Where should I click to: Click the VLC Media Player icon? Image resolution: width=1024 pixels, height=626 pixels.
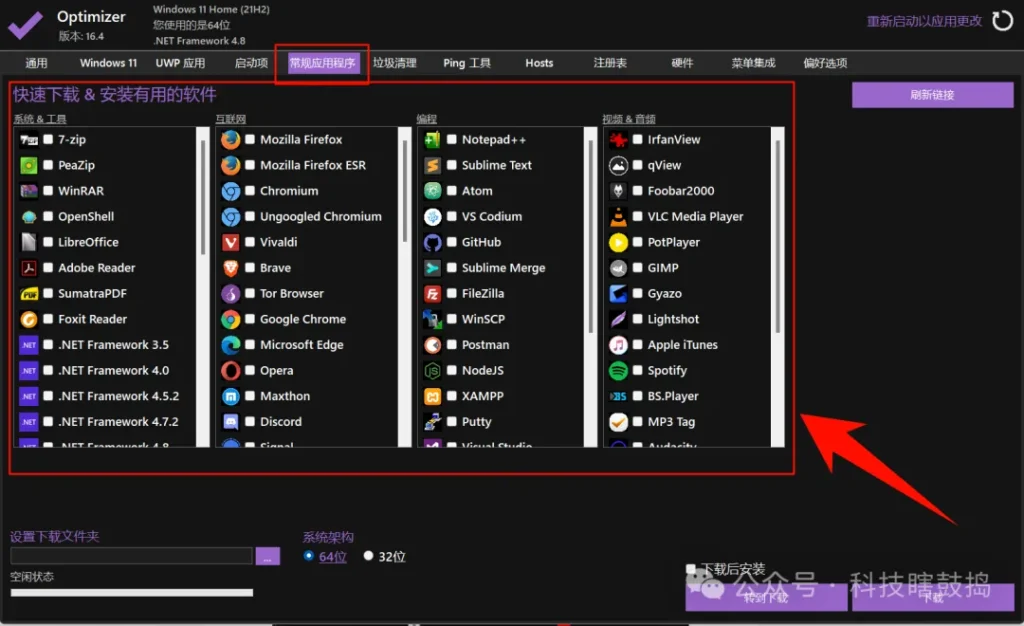pyautogui.click(x=618, y=217)
